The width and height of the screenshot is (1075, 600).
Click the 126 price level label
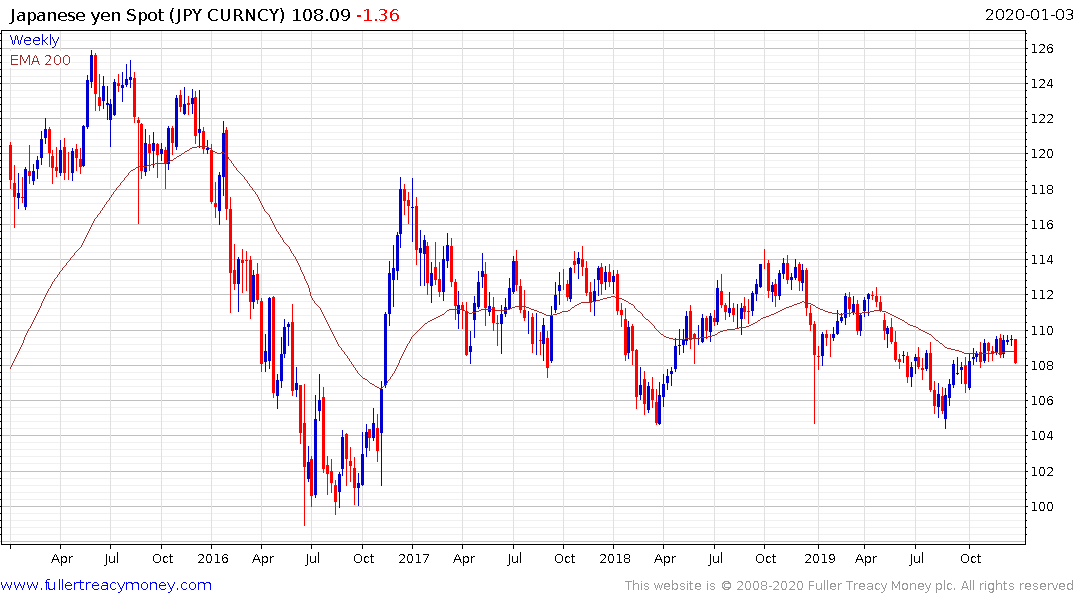click(1042, 49)
